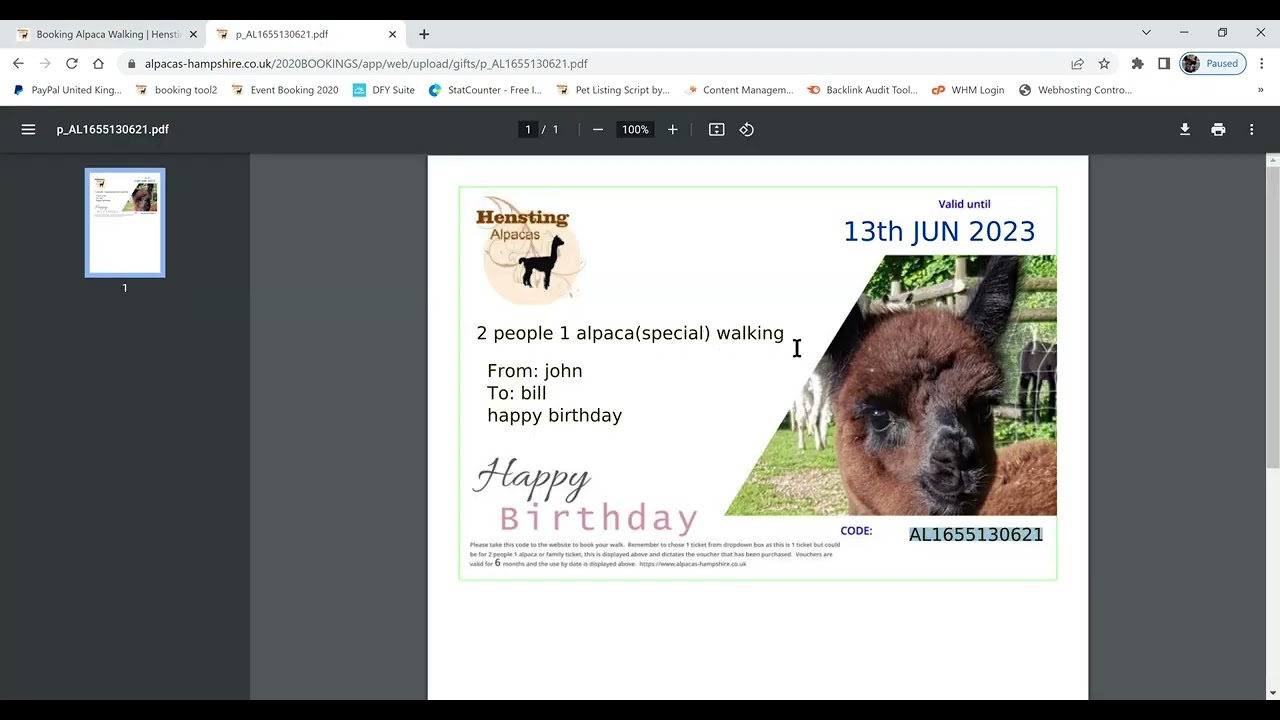Viewport: 1280px width, 720px height.
Task: Open the DFY Suite bookmark
Action: point(384,90)
